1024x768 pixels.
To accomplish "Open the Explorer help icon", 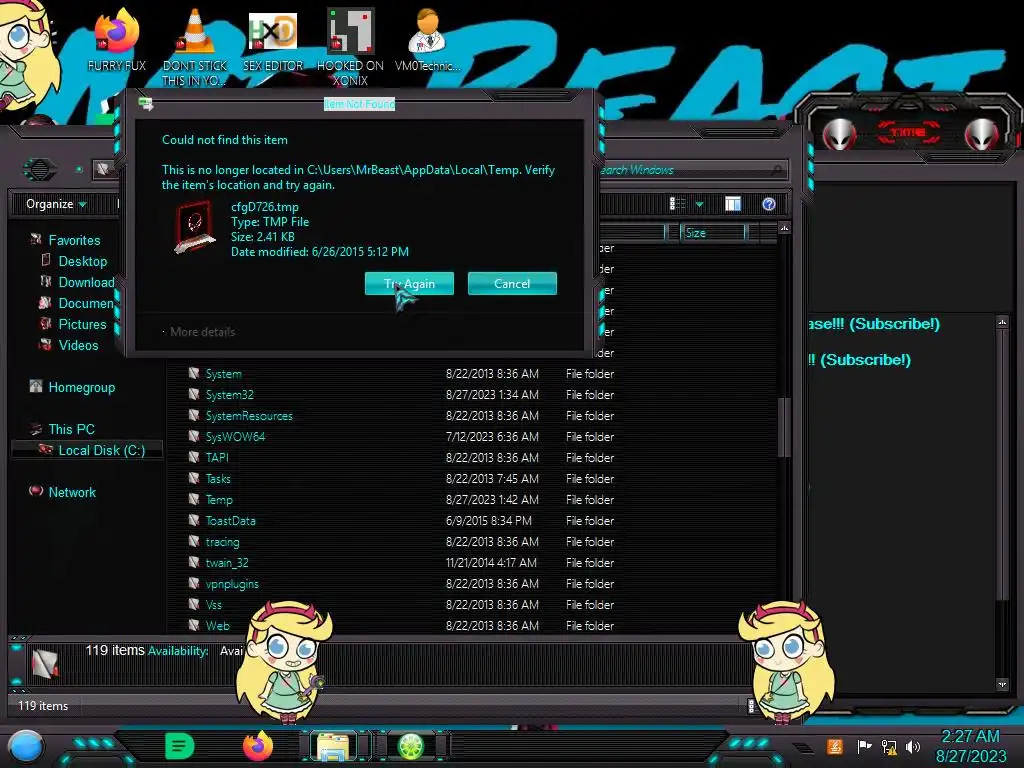I will (769, 204).
